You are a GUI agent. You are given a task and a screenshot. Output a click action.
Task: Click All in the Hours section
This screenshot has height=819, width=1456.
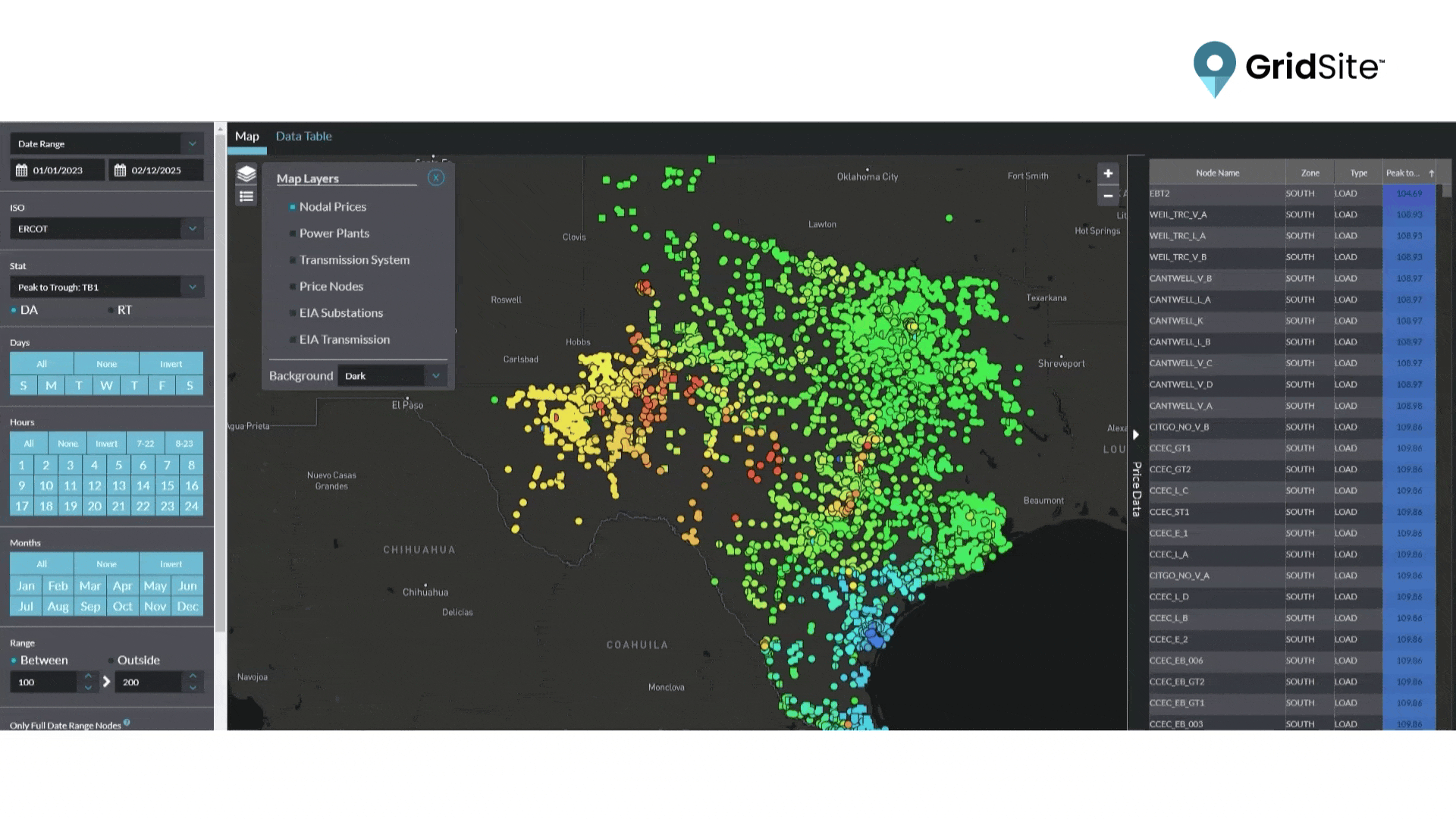point(29,444)
